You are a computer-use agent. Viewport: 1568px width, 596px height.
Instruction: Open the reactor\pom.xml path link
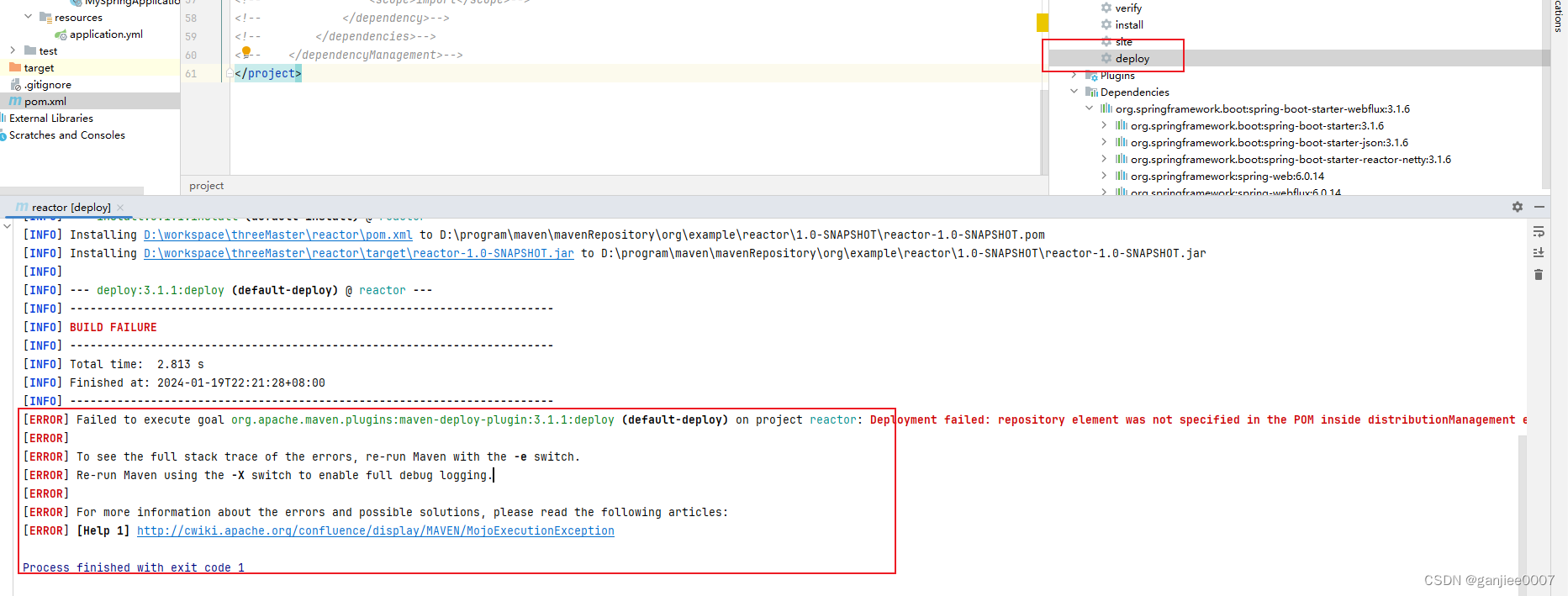(278, 235)
